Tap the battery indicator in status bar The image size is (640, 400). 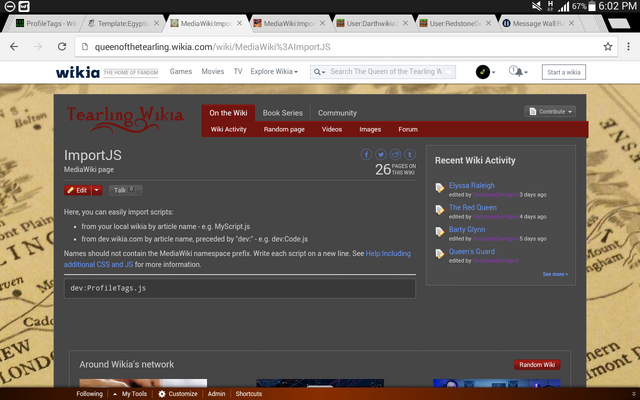591,6
